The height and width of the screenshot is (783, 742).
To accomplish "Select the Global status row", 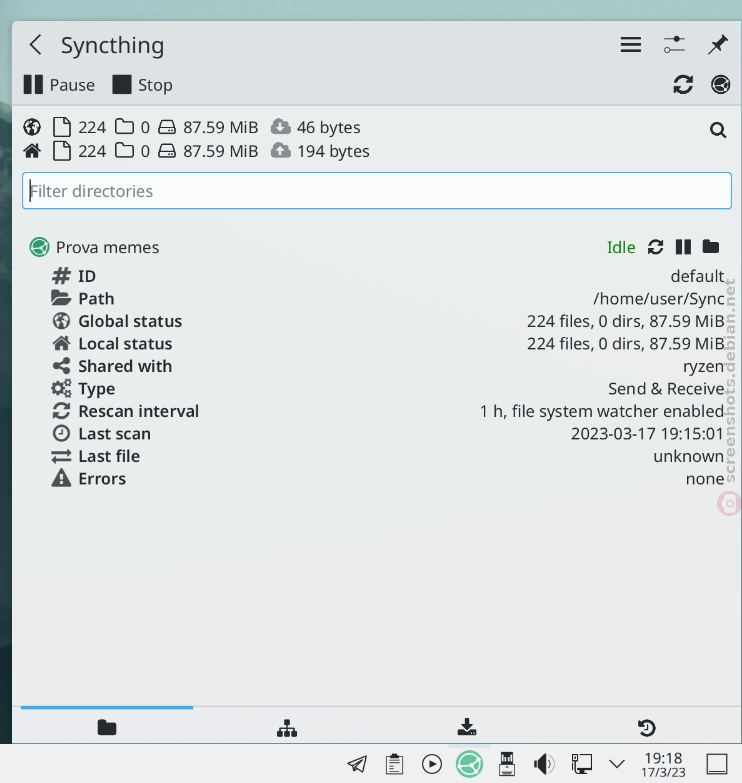I will tap(387, 321).
